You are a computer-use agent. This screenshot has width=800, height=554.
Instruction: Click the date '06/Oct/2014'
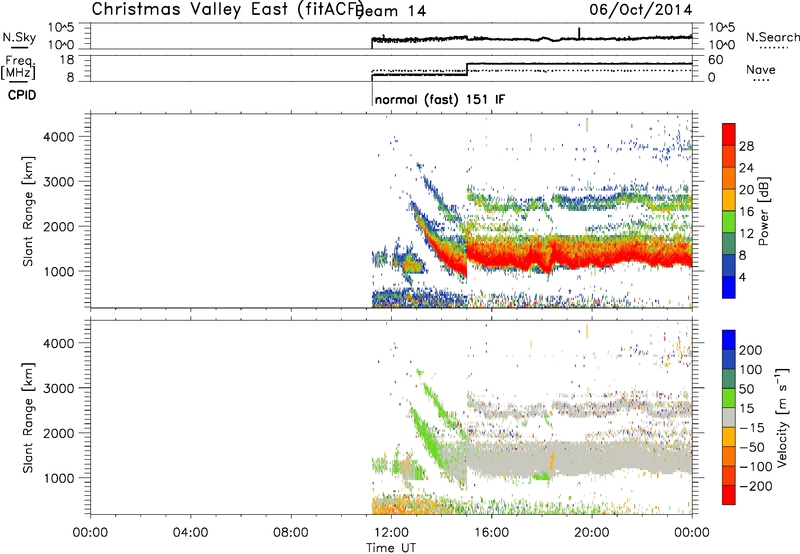[641, 9]
